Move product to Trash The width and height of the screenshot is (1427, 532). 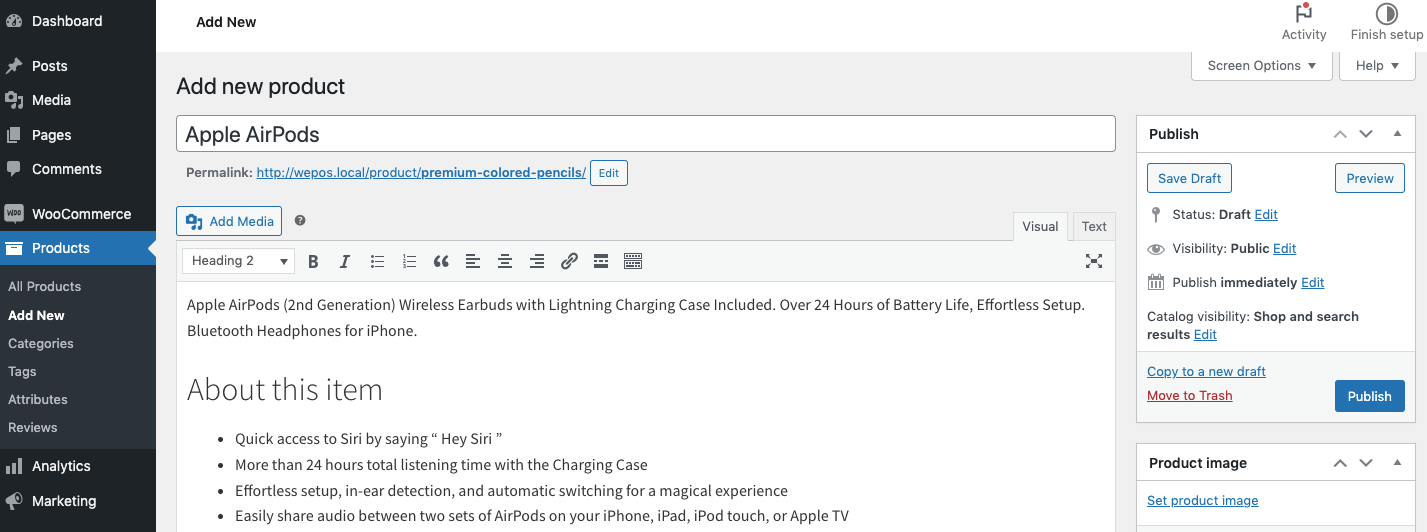coord(1189,395)
